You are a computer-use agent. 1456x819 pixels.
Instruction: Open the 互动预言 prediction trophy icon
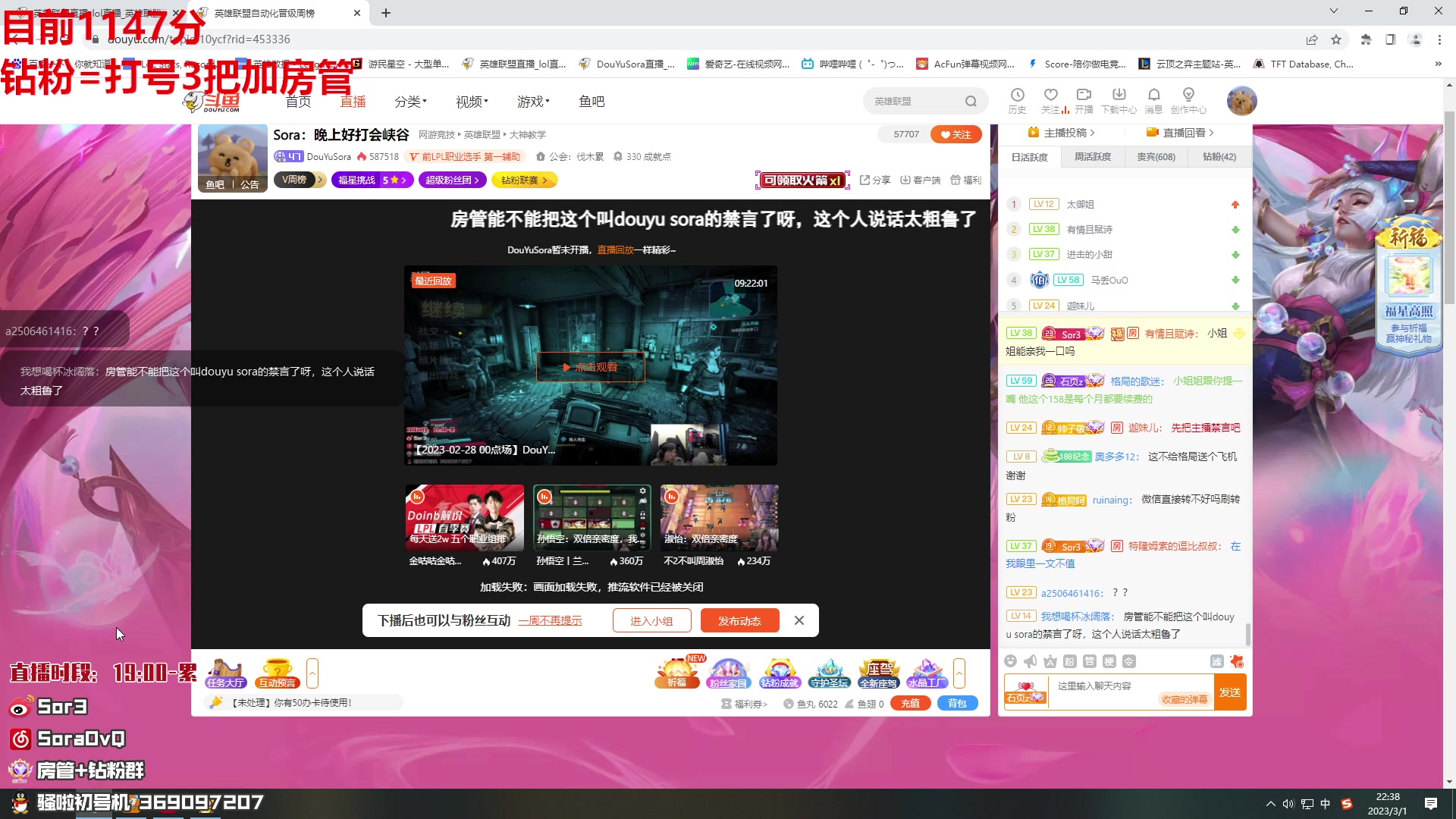tap(278, 673)
